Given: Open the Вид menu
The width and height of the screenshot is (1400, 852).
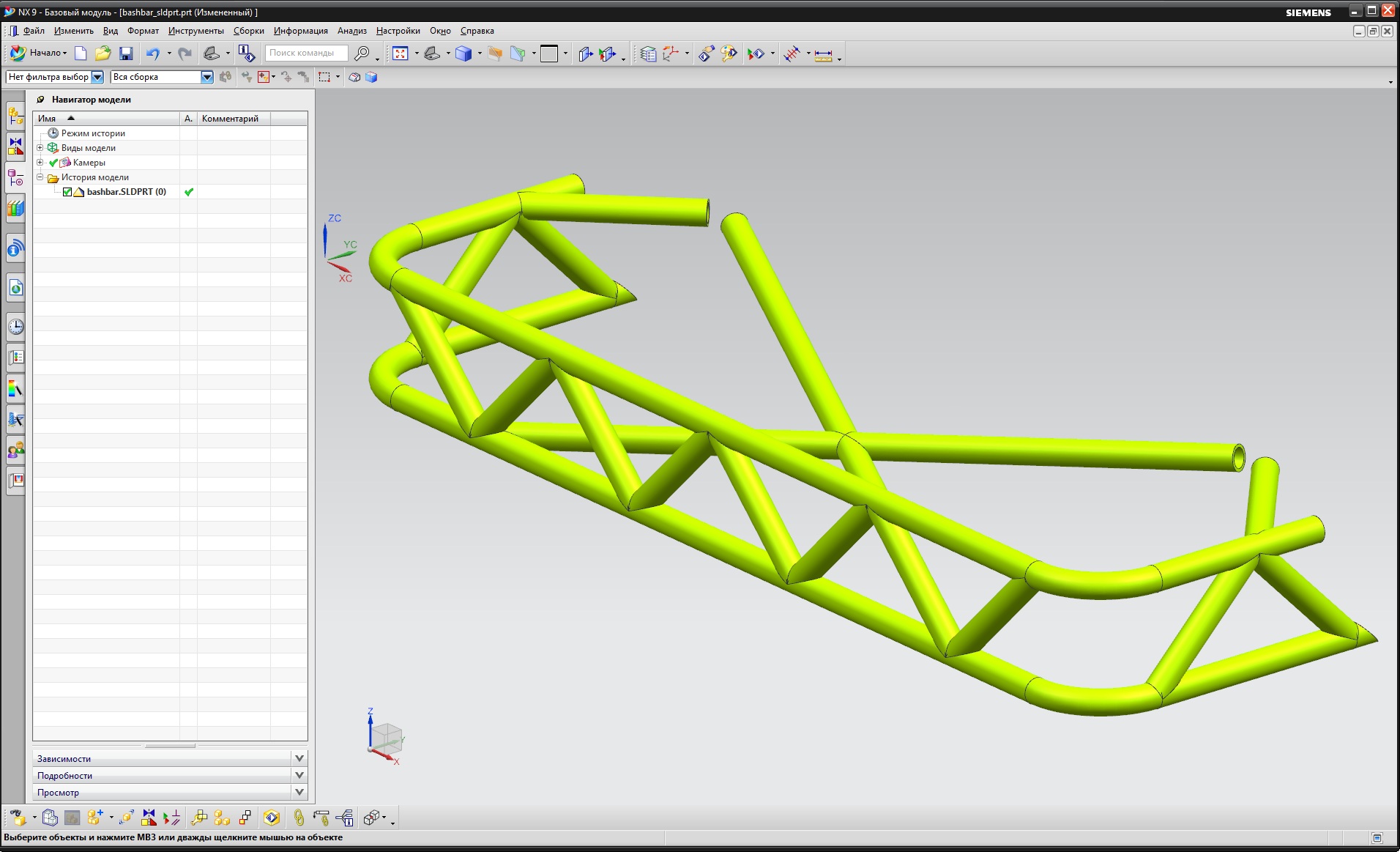Looking at the screenshot, I should point(111,31).
